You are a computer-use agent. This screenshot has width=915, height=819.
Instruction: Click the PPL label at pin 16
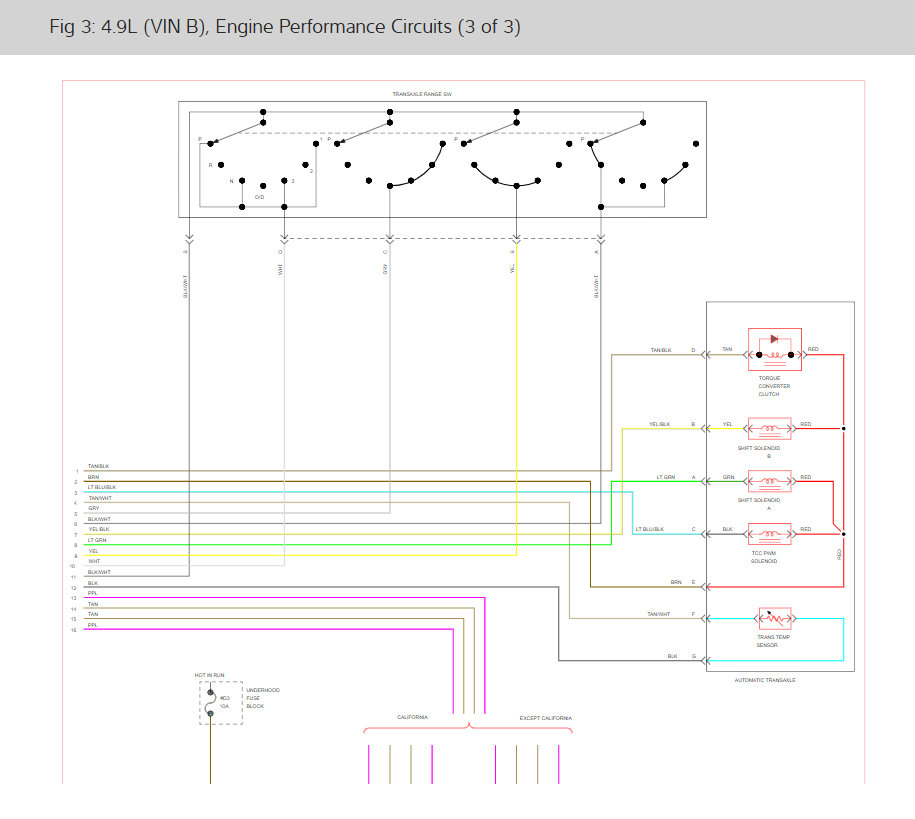click(93, 625)
